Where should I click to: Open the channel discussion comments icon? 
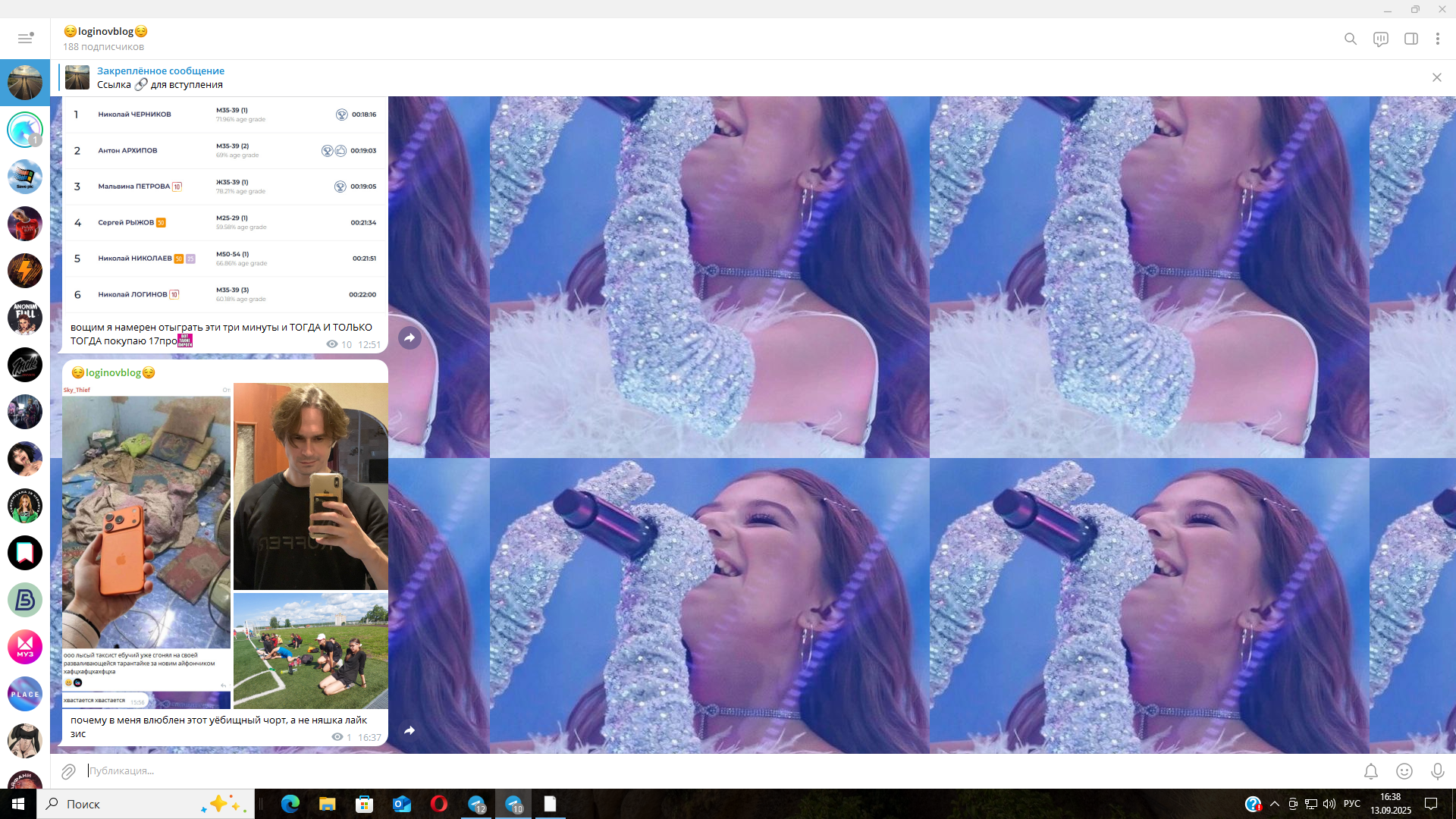click(1381, 39)
